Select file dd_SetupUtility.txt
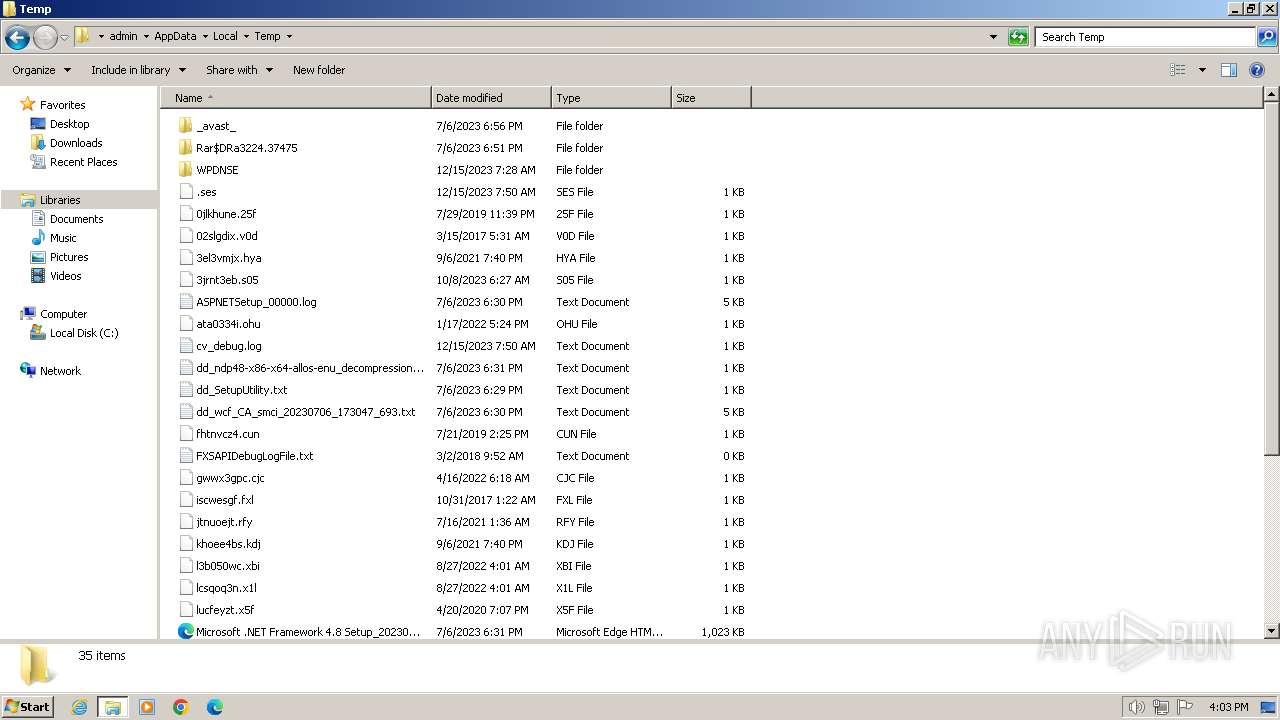The width and height of the screenshot is (1280, 720). tap(242, 390)
